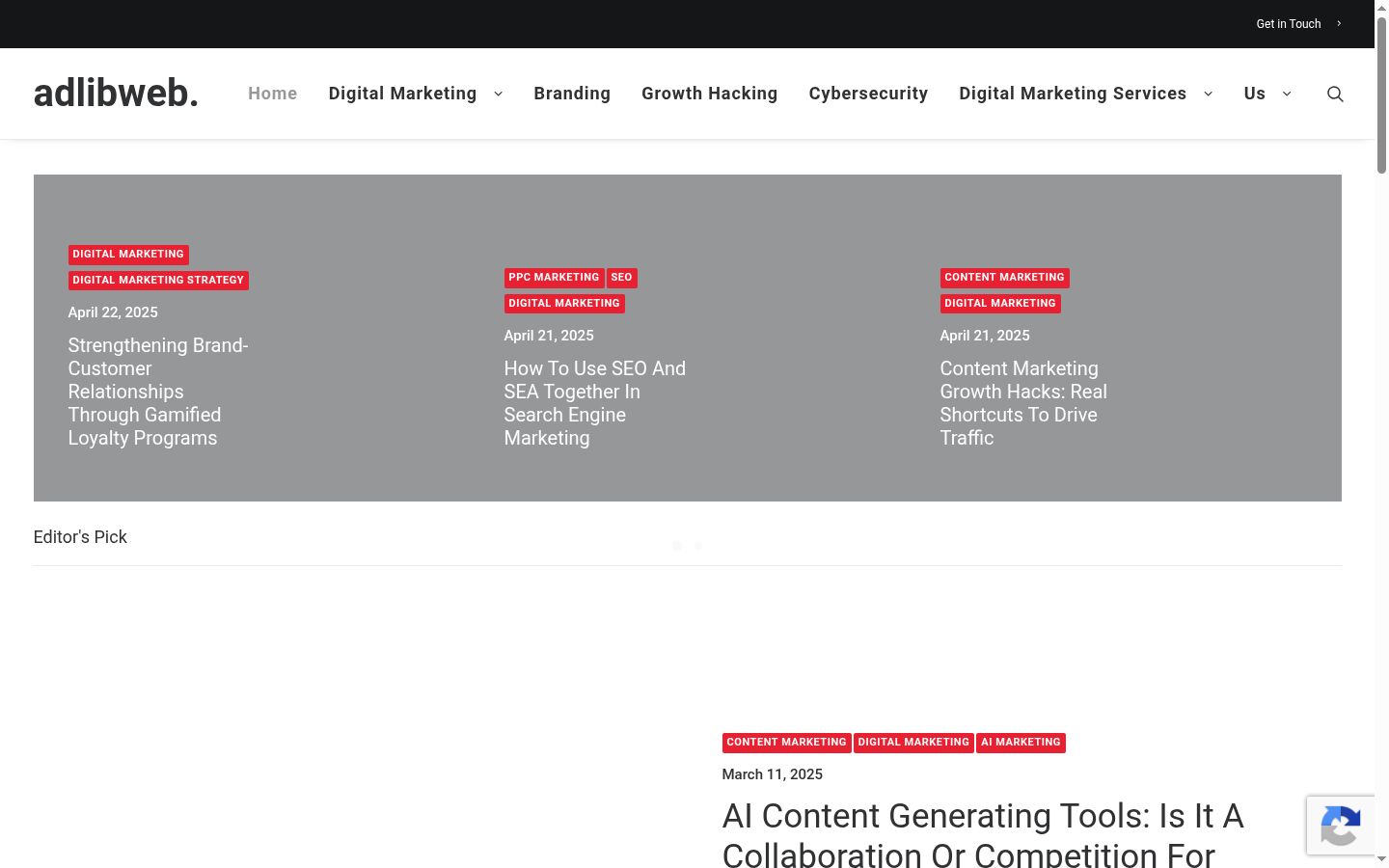Viewport: 1389px width, 868px height.
Task: Select Content Marketing tag above March 11
Action: [786, 743]
